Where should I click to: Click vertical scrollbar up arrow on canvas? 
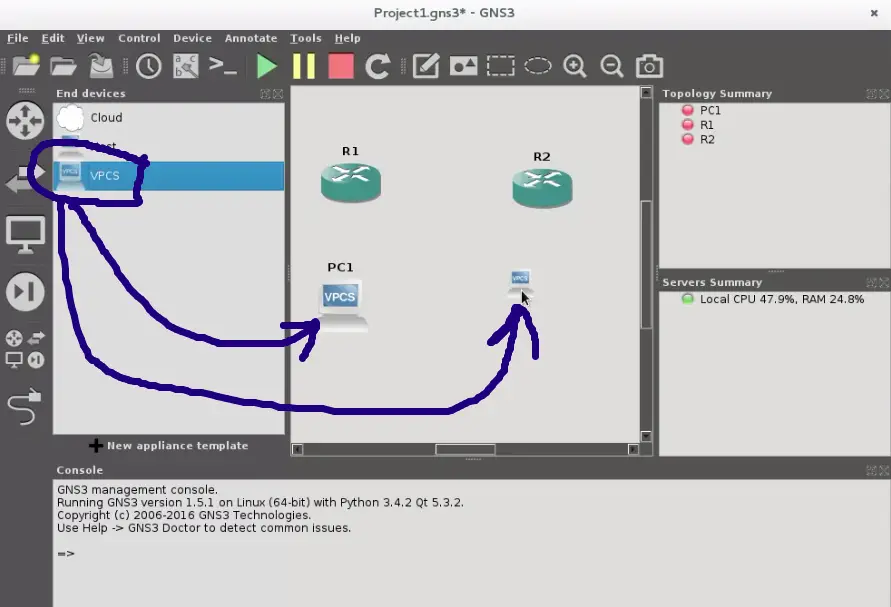[x=646, y=93]
